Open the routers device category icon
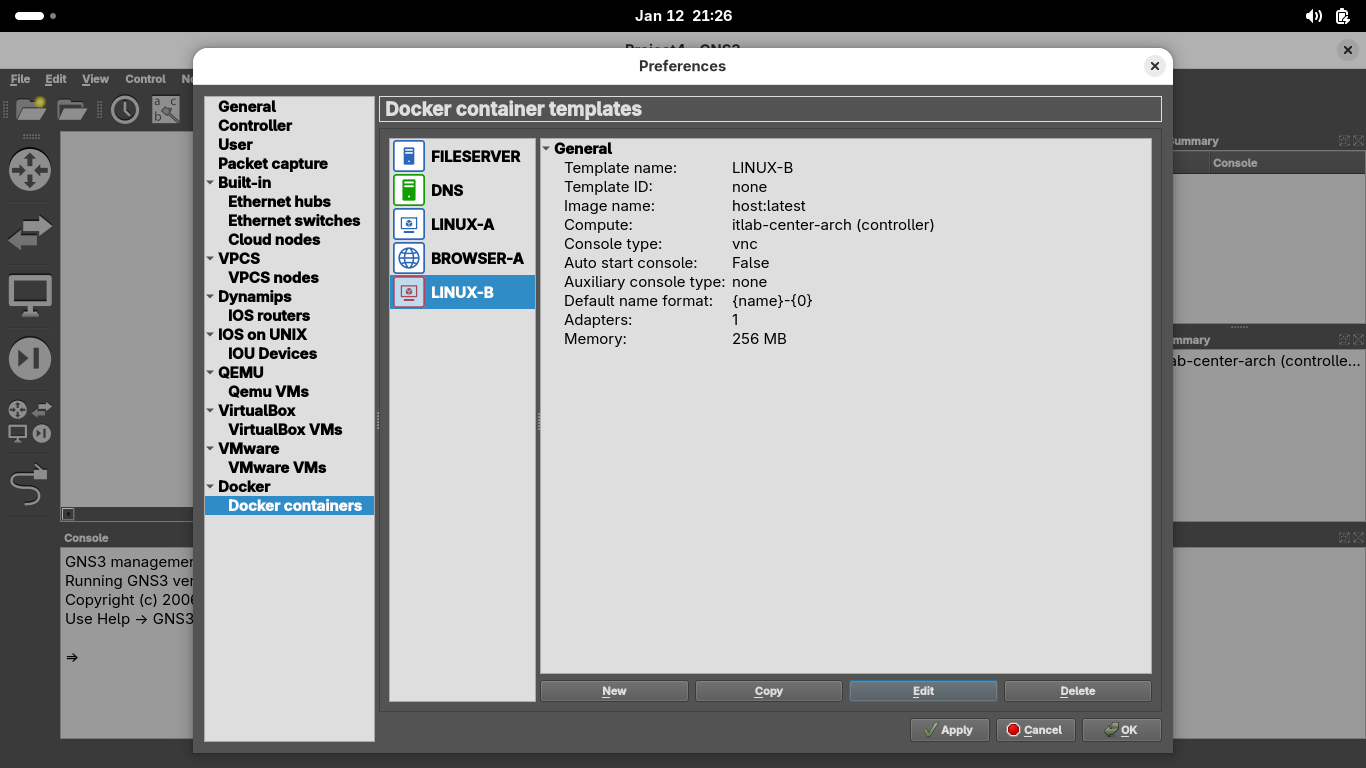1366x768 pixels. (30, 170)
